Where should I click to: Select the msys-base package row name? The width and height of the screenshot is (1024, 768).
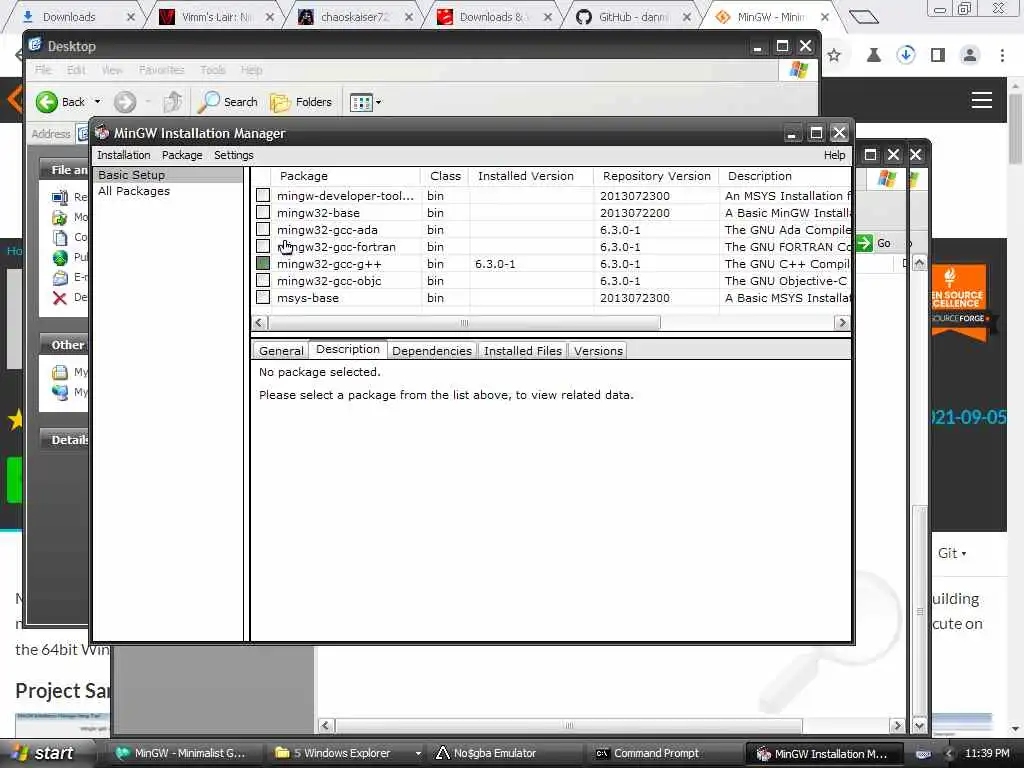coord(308,298)
